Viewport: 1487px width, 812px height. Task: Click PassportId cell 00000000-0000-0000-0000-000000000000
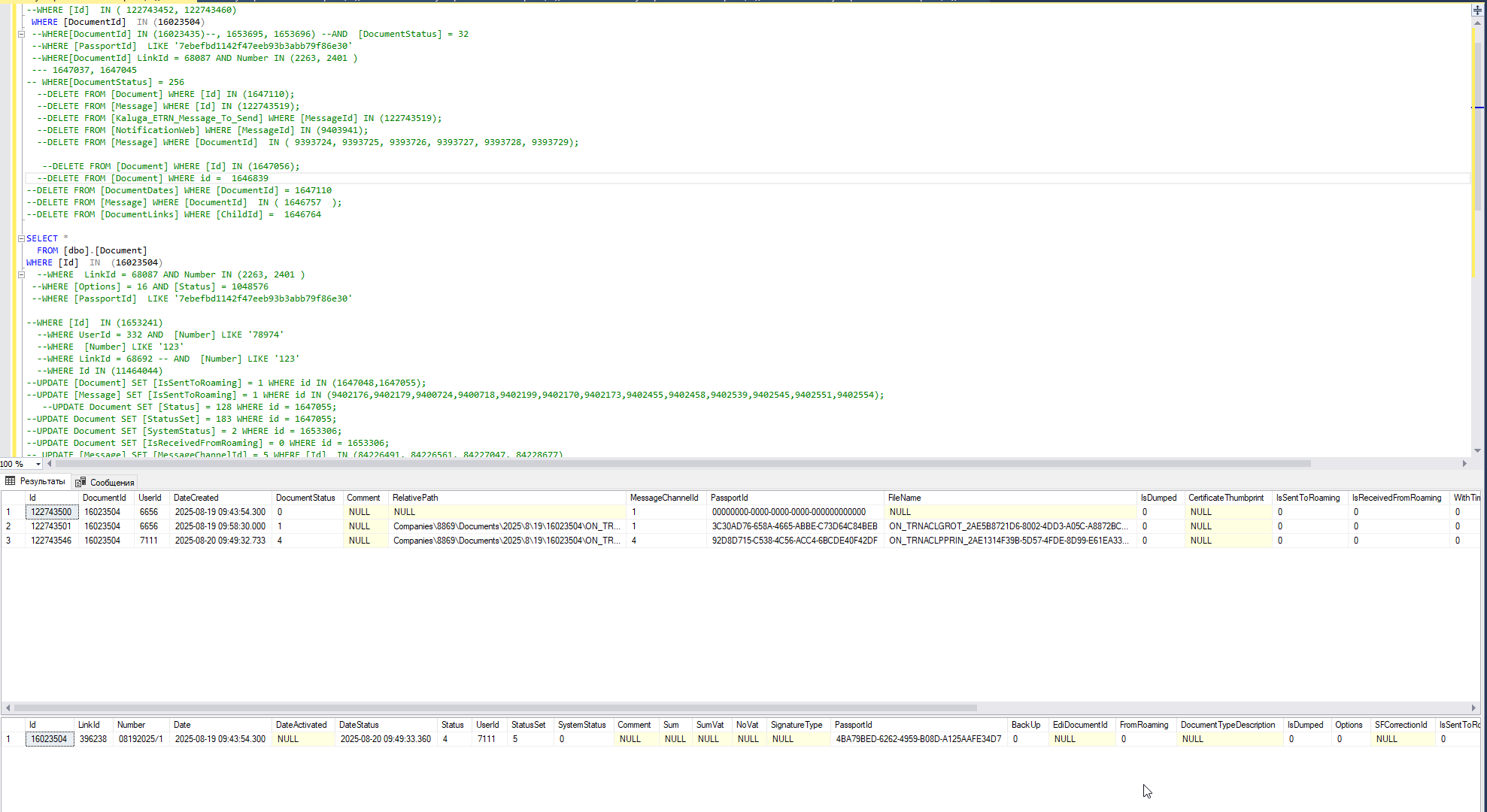(x=795, y=512)
